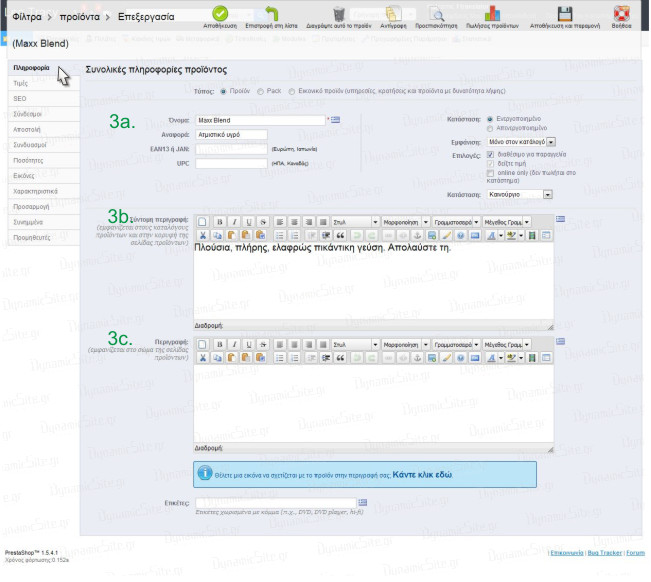
Task: Open the Εμφάνιση visibility dropdown
Action: pyautogui.click(x=521, y=142)
